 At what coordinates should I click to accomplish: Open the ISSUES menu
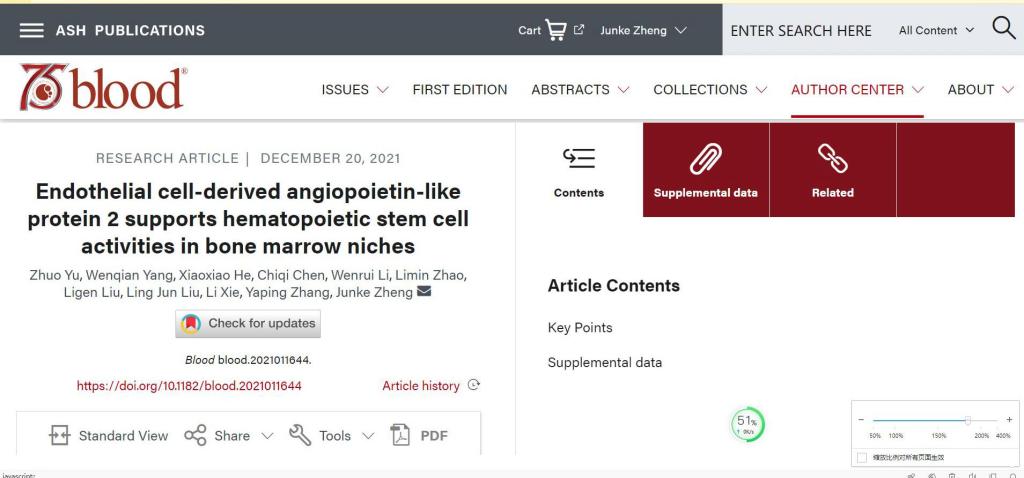(355, 89)
